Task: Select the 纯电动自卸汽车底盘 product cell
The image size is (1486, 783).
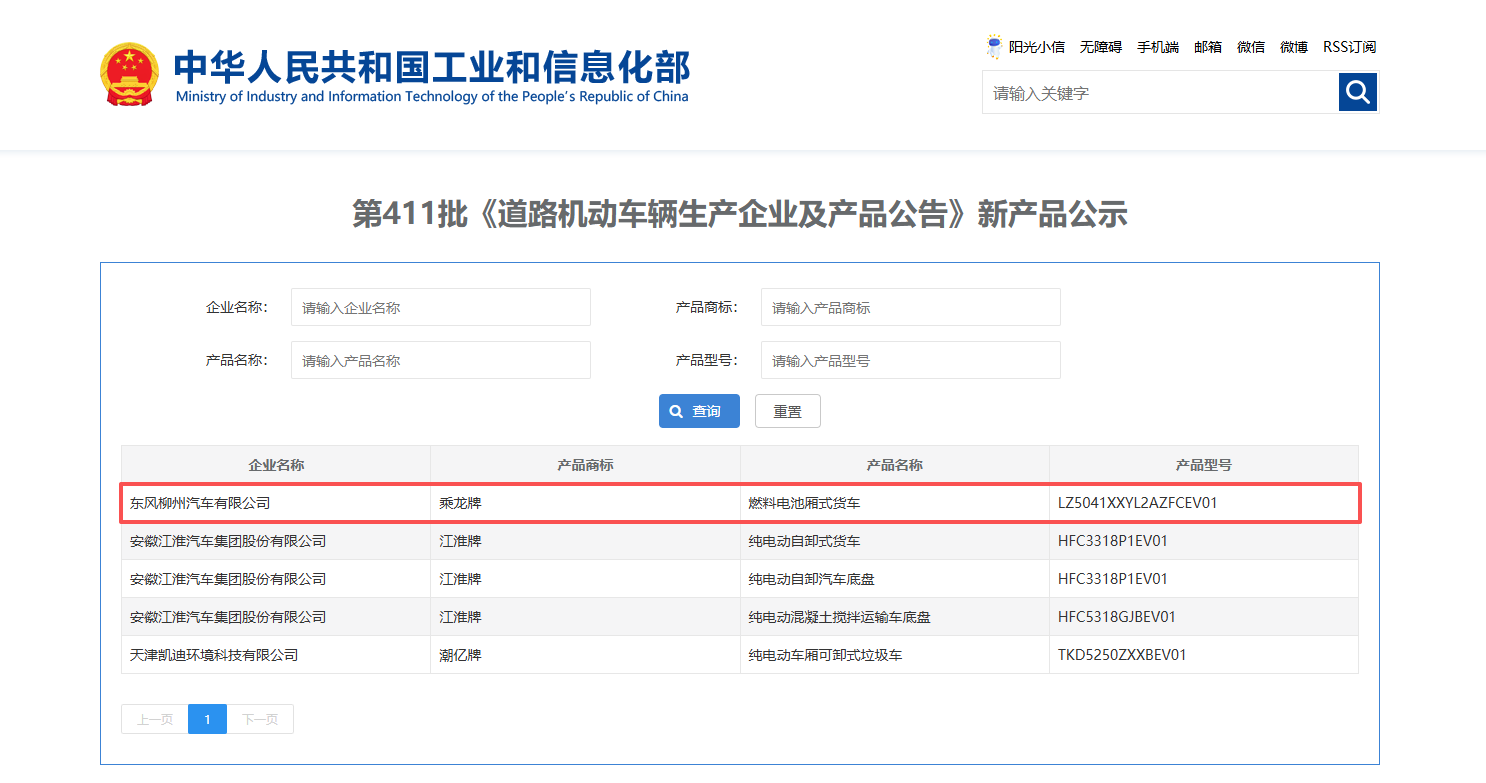Action: pos(895,579)
